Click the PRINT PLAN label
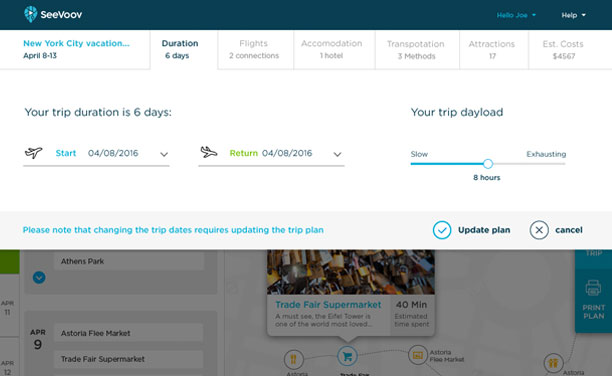Screen dimensions: 612x376 [594, 312]
